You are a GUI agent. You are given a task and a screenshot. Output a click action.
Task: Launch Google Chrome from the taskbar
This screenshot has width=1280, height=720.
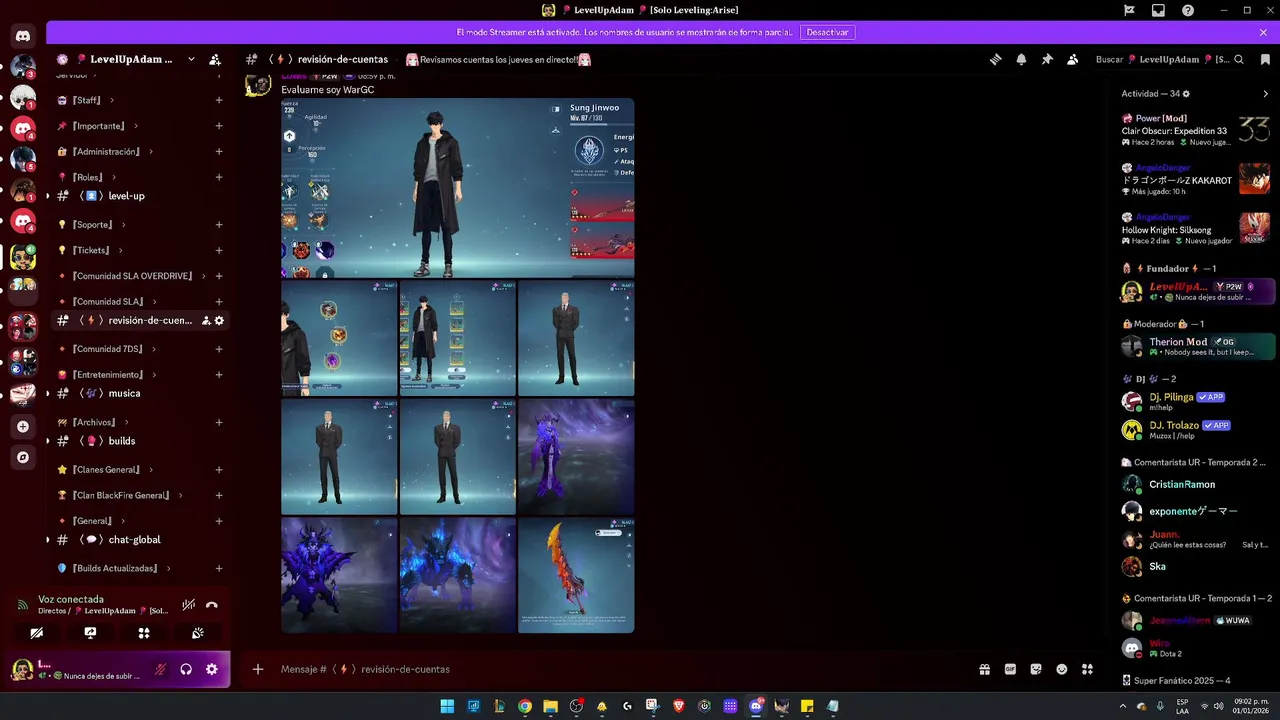[x=524, y=706]
